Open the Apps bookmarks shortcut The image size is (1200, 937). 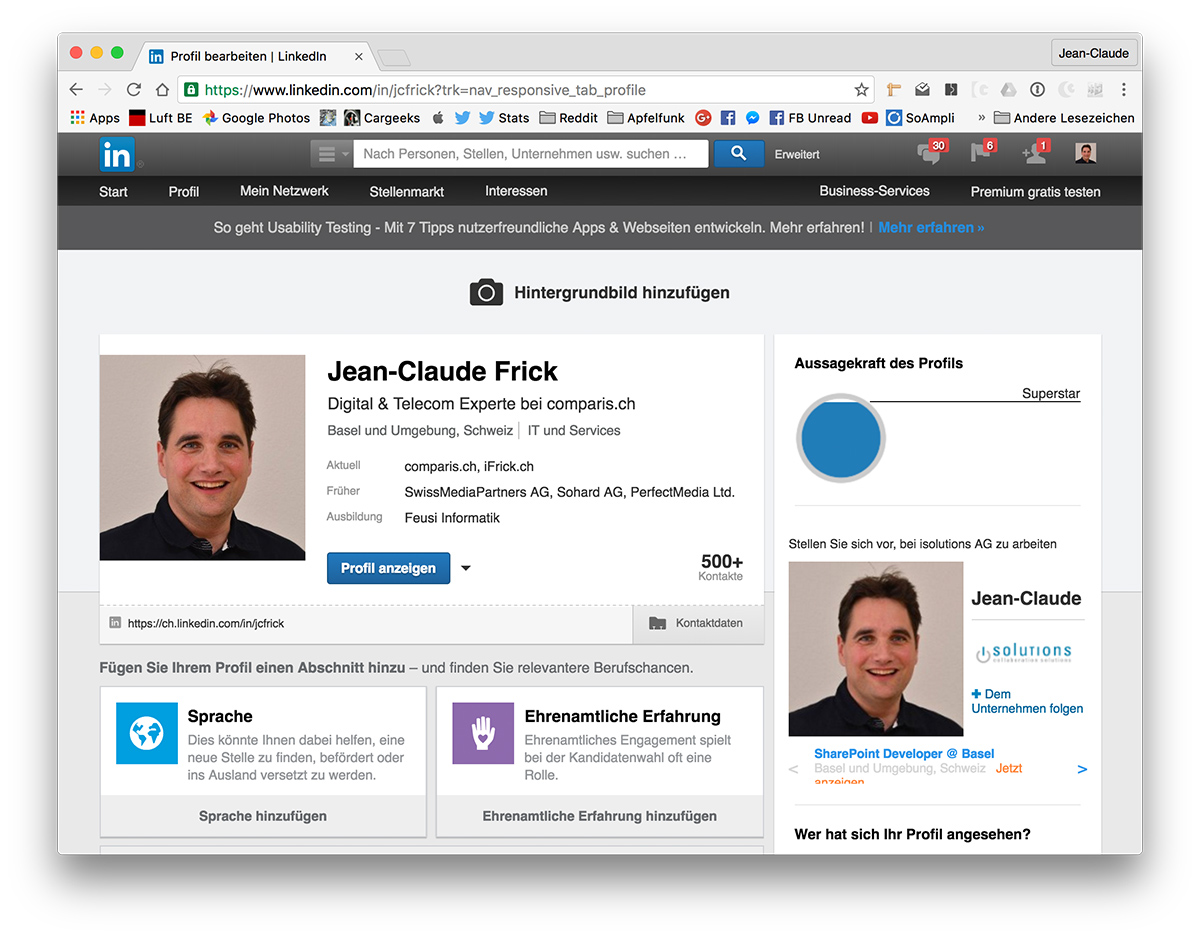click(95, 118)
